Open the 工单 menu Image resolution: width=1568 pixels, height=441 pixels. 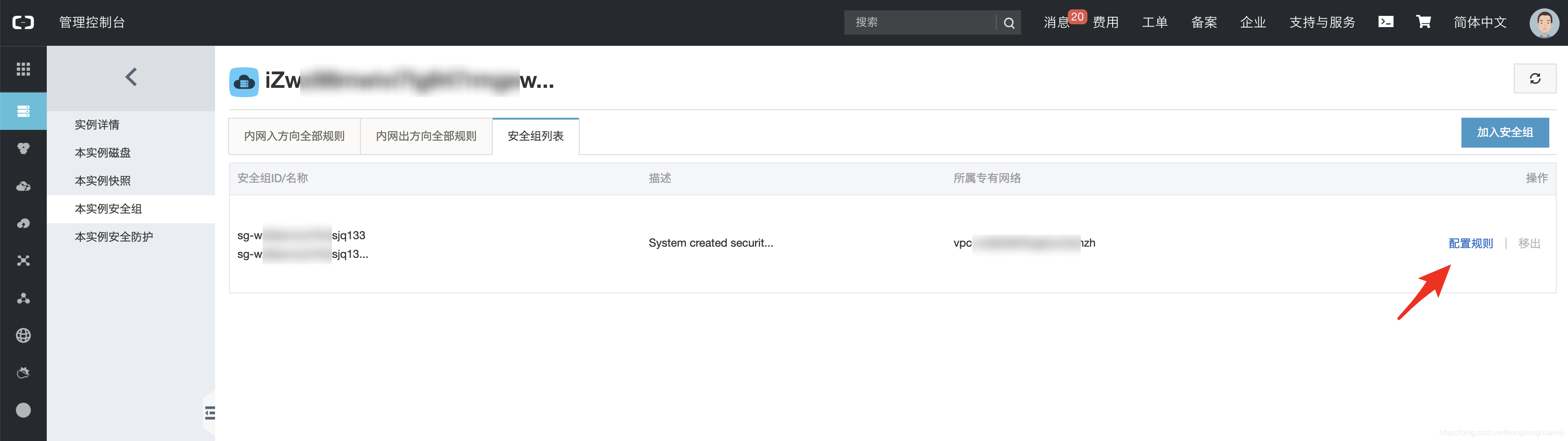(1155, 22)
